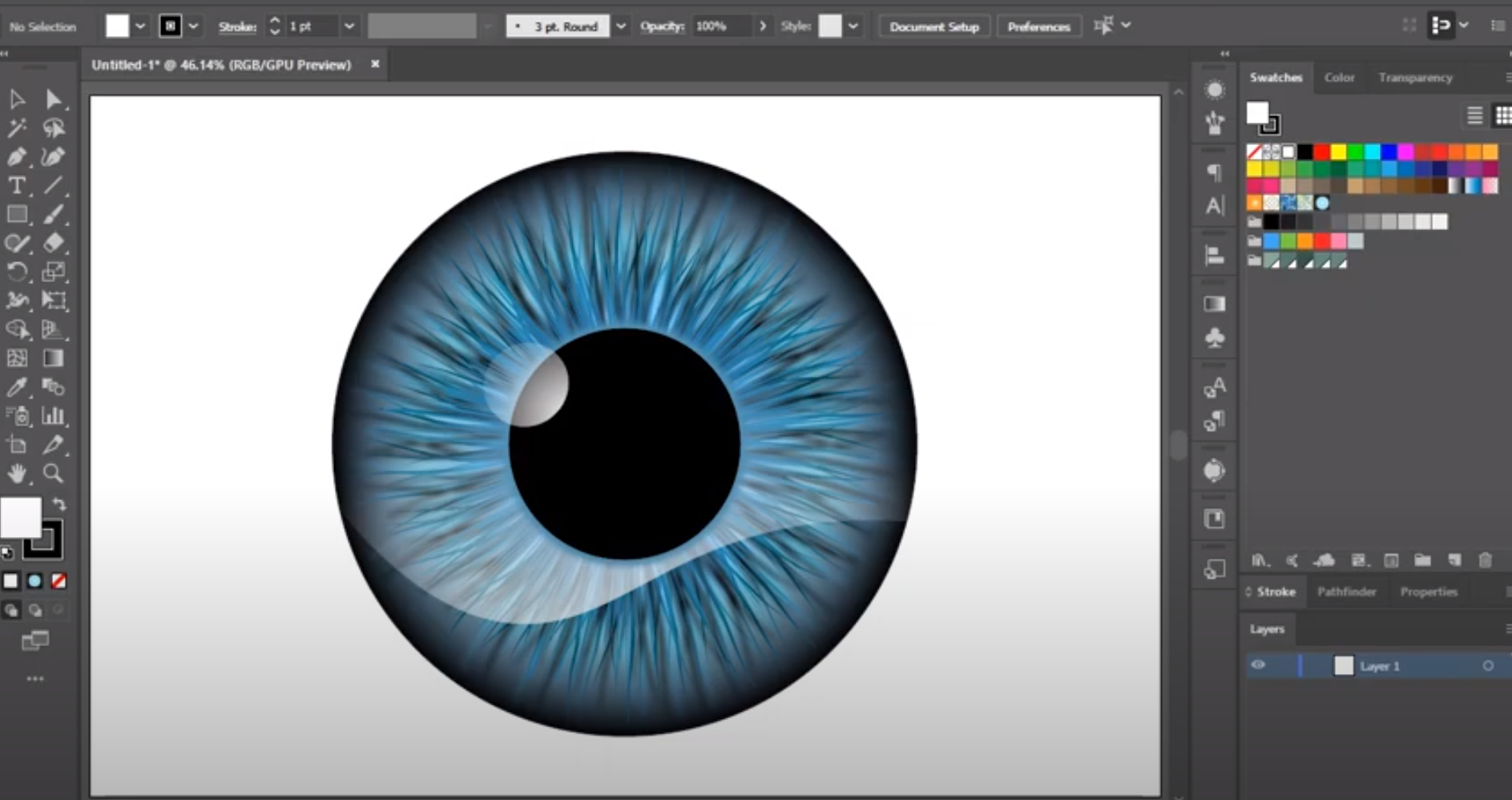This screenshot has height=800, width=1512.
Task: Select the Rectangle tool
Action: 17,214
